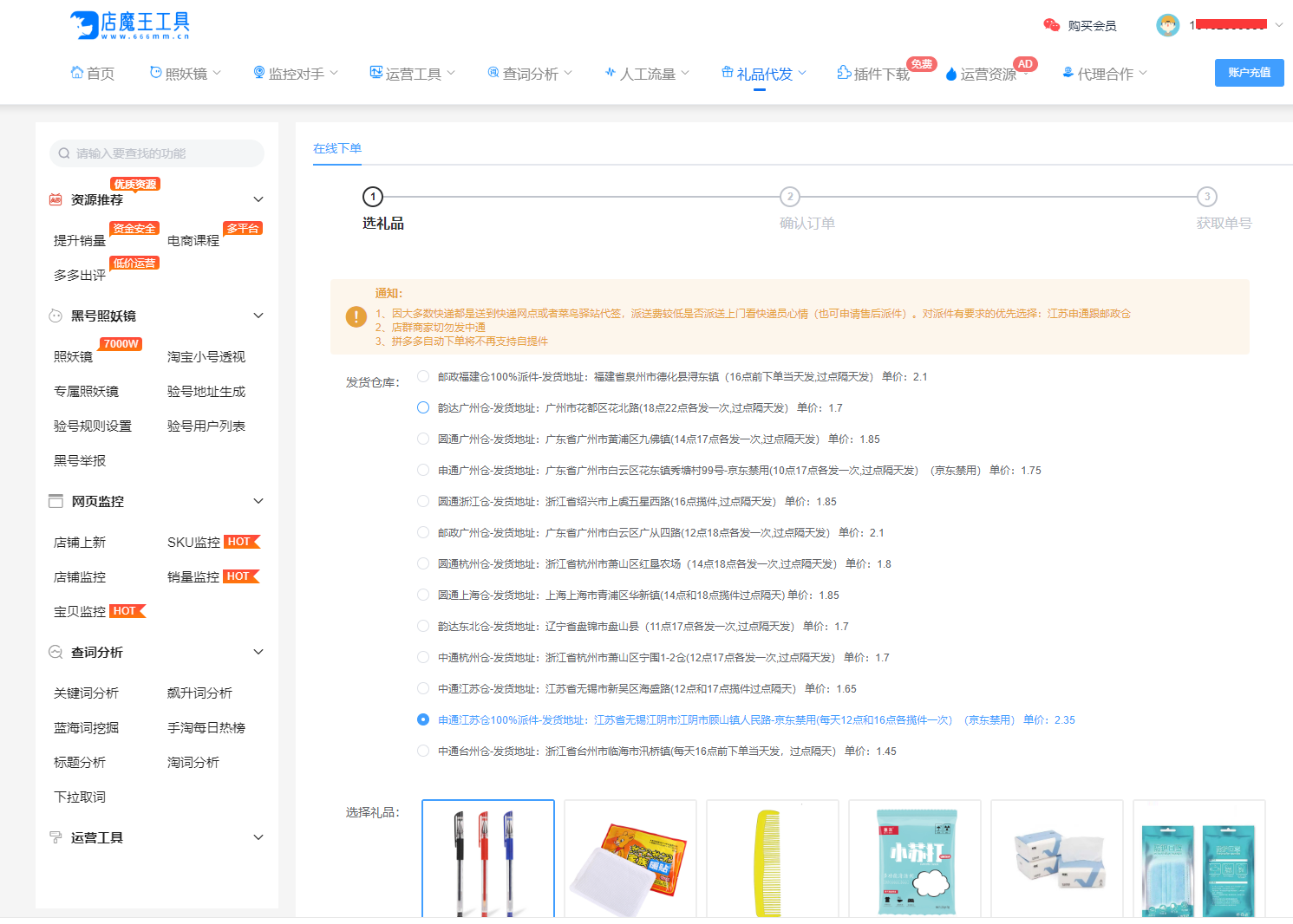Select 圆通广州仓 warehouse radio
This screenshot has height=924, width=1293.
click(423, 439)
